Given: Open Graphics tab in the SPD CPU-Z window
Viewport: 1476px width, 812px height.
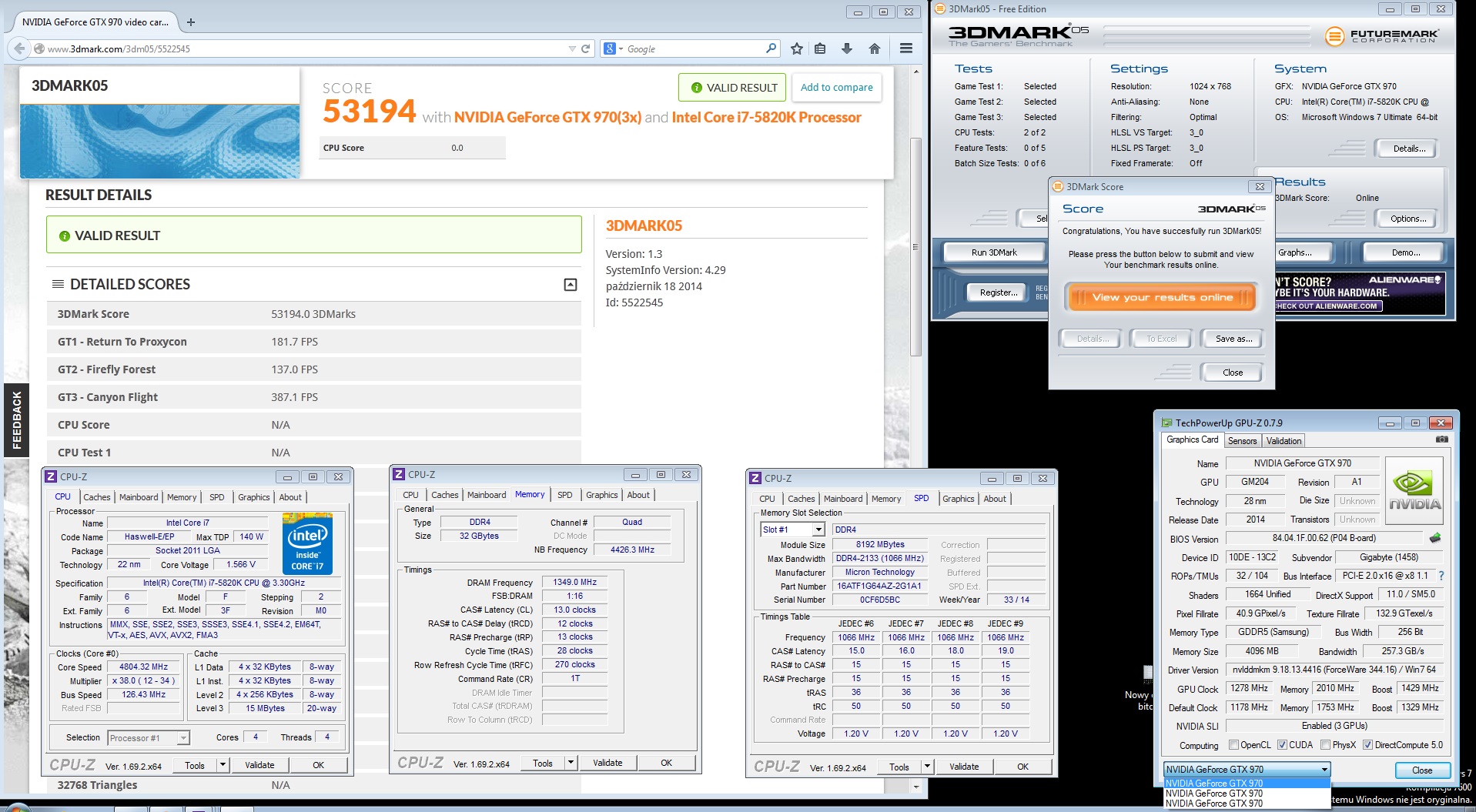Looking at the screenshot, I should click(958, 499).
